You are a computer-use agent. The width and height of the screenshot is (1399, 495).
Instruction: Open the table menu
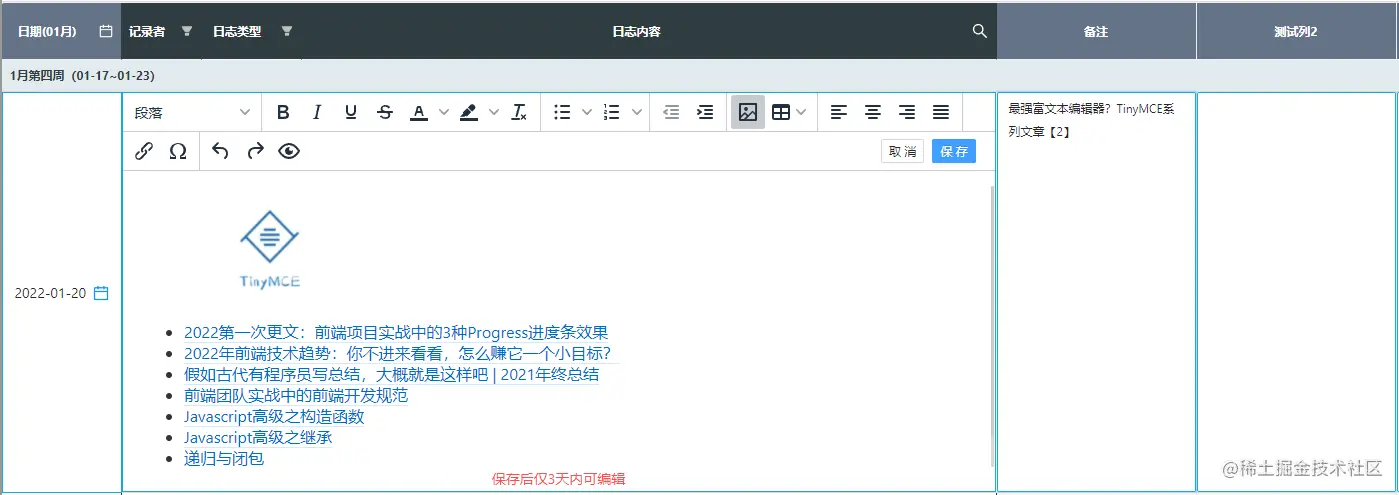[x=789, y=112]
